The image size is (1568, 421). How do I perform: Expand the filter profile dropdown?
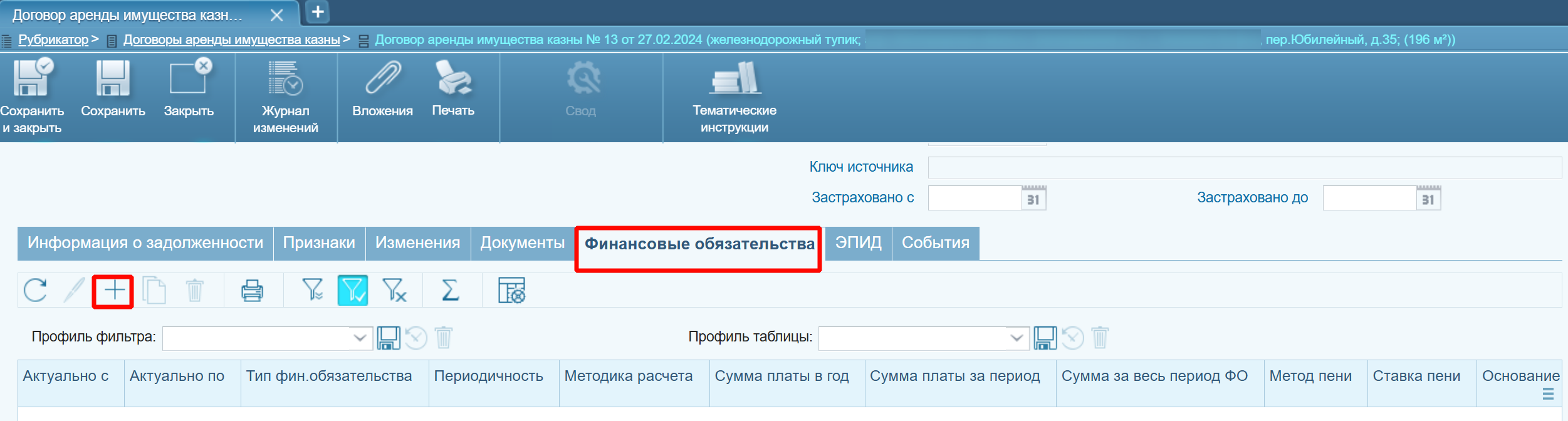click(x=360, y=338)
